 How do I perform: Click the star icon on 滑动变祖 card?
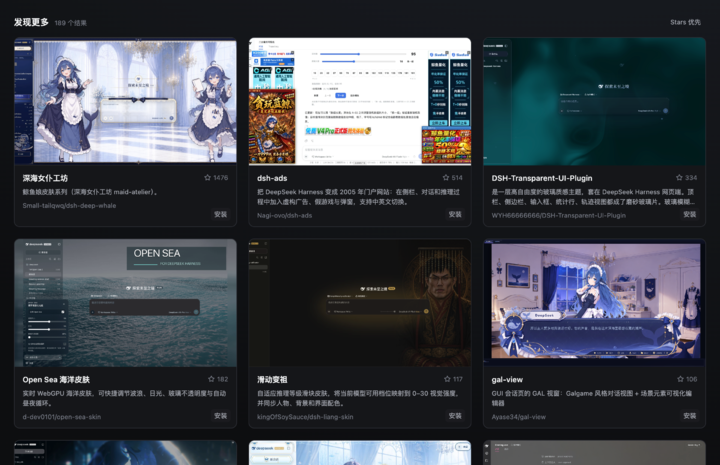tap(447, 379)
